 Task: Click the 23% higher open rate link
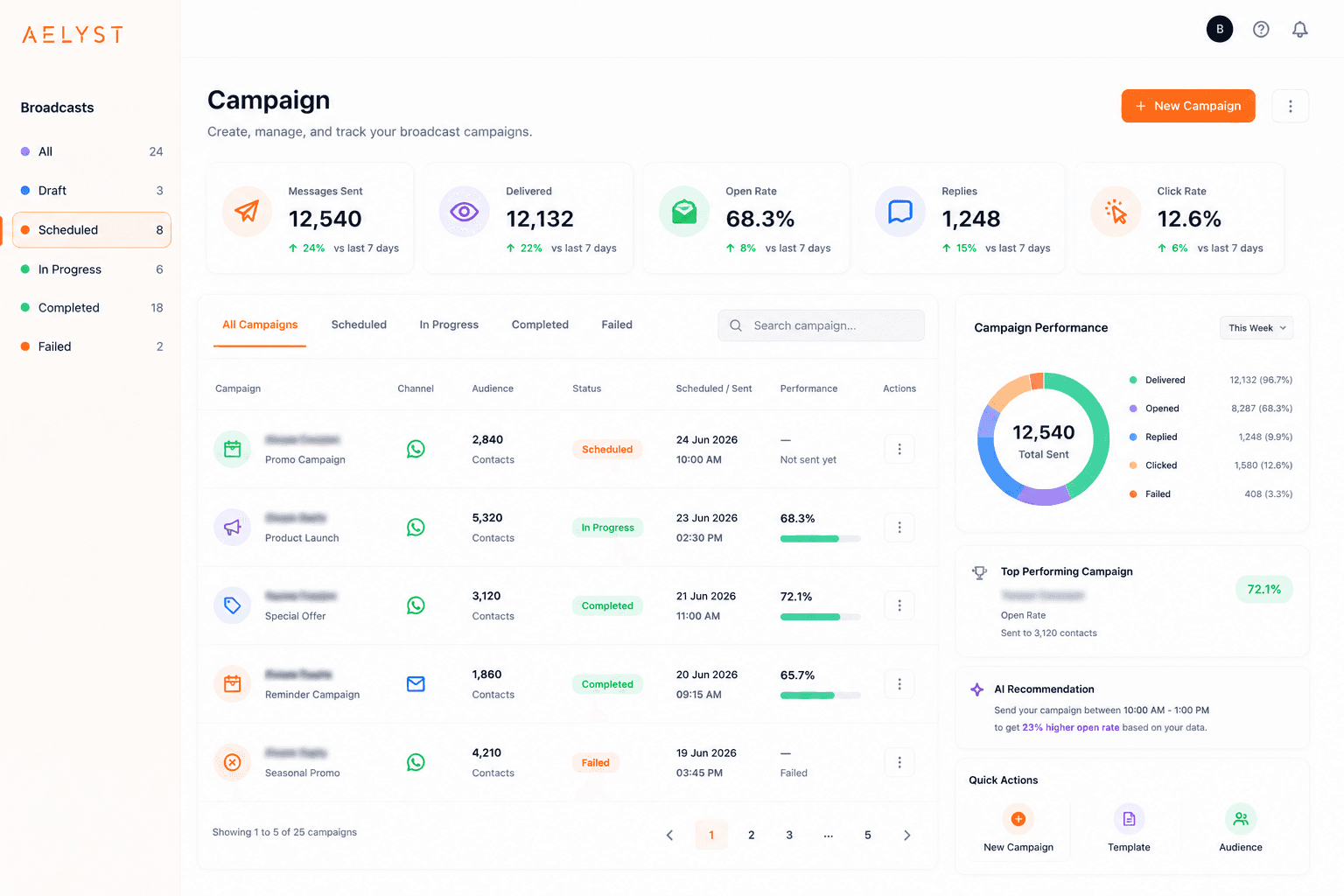coord(1070,728)
